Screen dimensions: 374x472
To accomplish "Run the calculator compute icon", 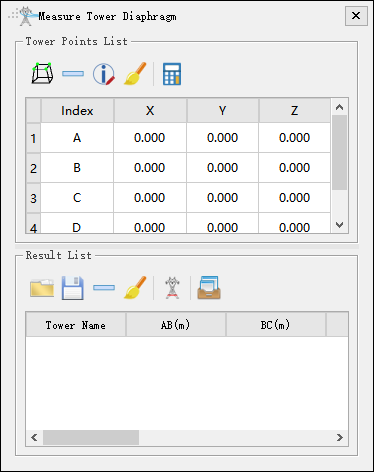I will pyautogui.click(x=172, y=74).
